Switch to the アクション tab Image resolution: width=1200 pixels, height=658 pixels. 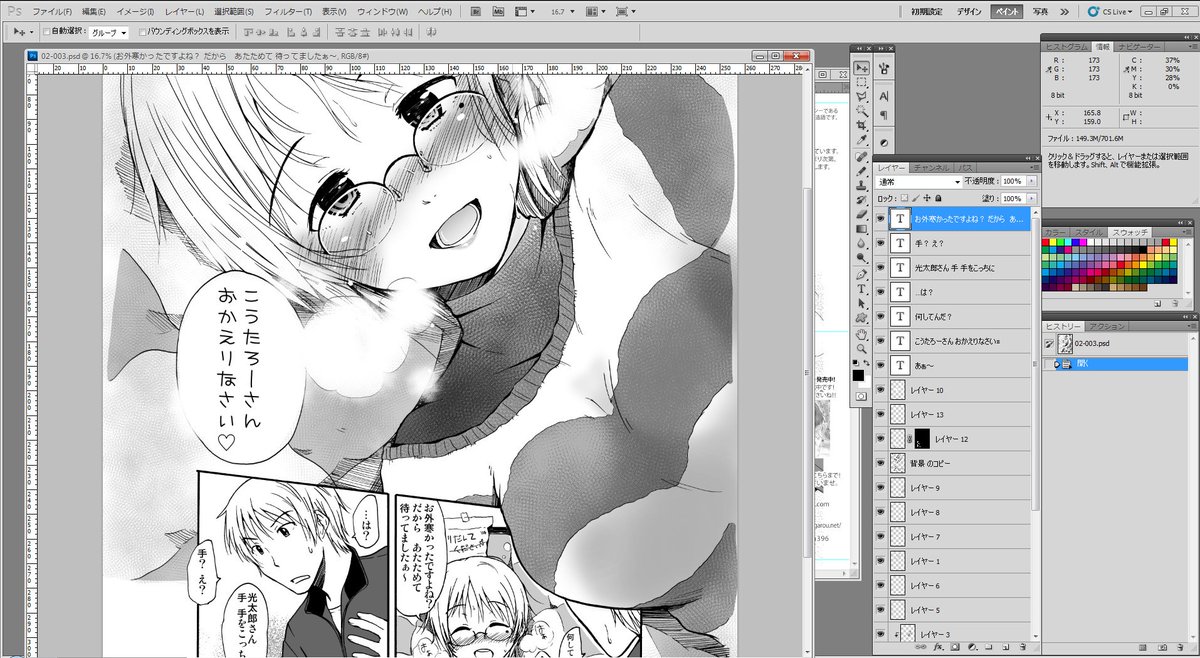pos(1107,327)
